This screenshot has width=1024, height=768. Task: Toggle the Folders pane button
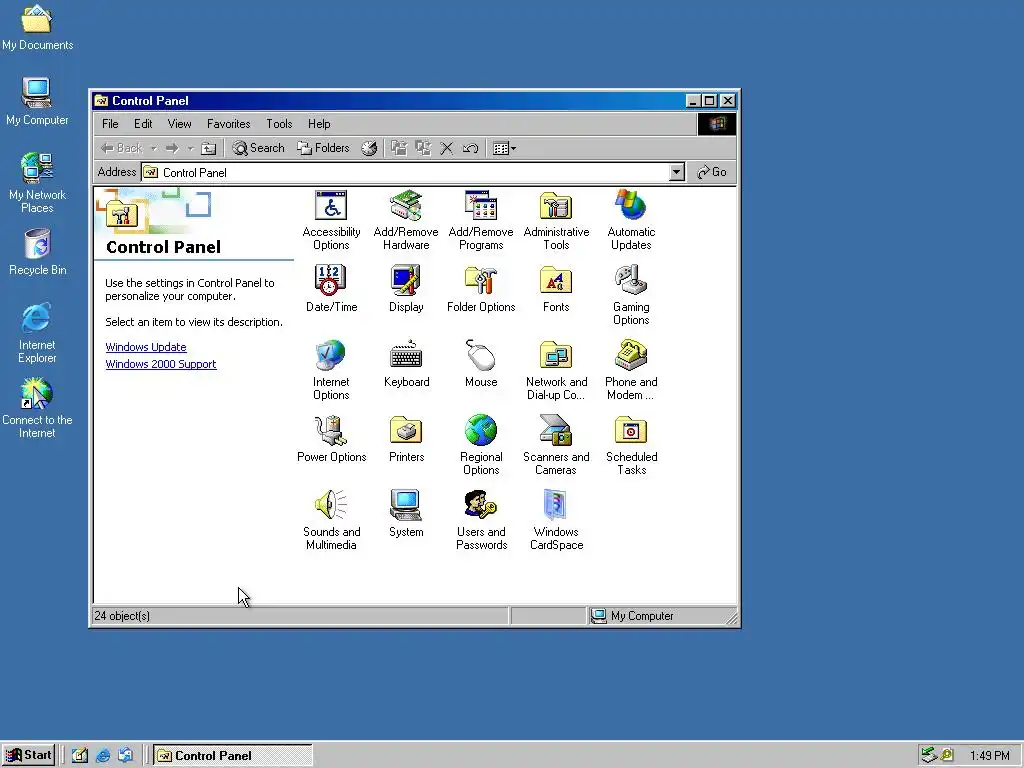323,148
